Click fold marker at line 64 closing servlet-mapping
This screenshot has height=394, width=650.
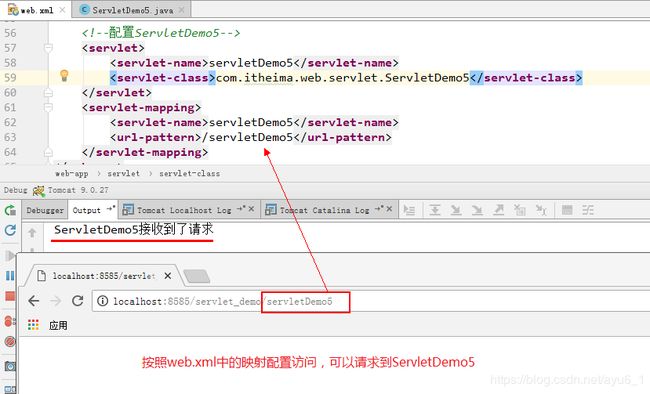pos(49,153)
